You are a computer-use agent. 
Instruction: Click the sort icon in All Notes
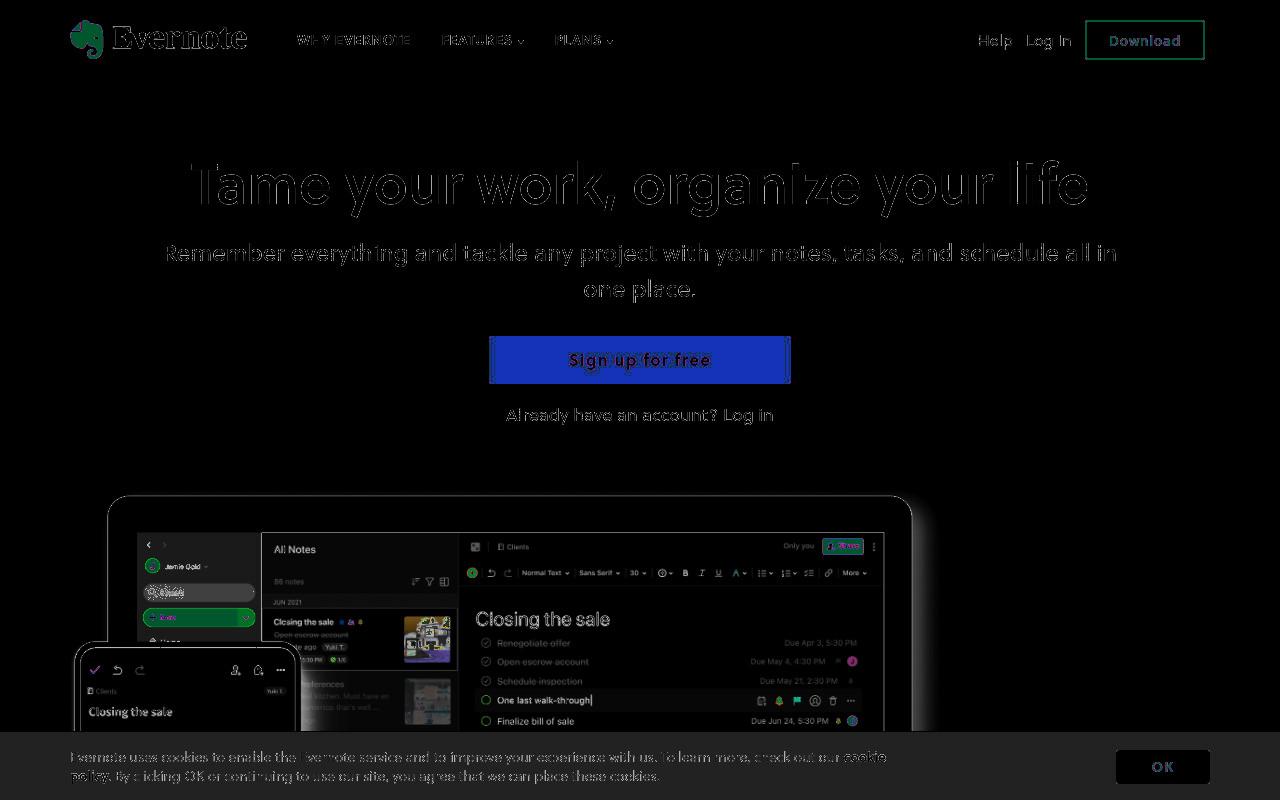(416, 581)
